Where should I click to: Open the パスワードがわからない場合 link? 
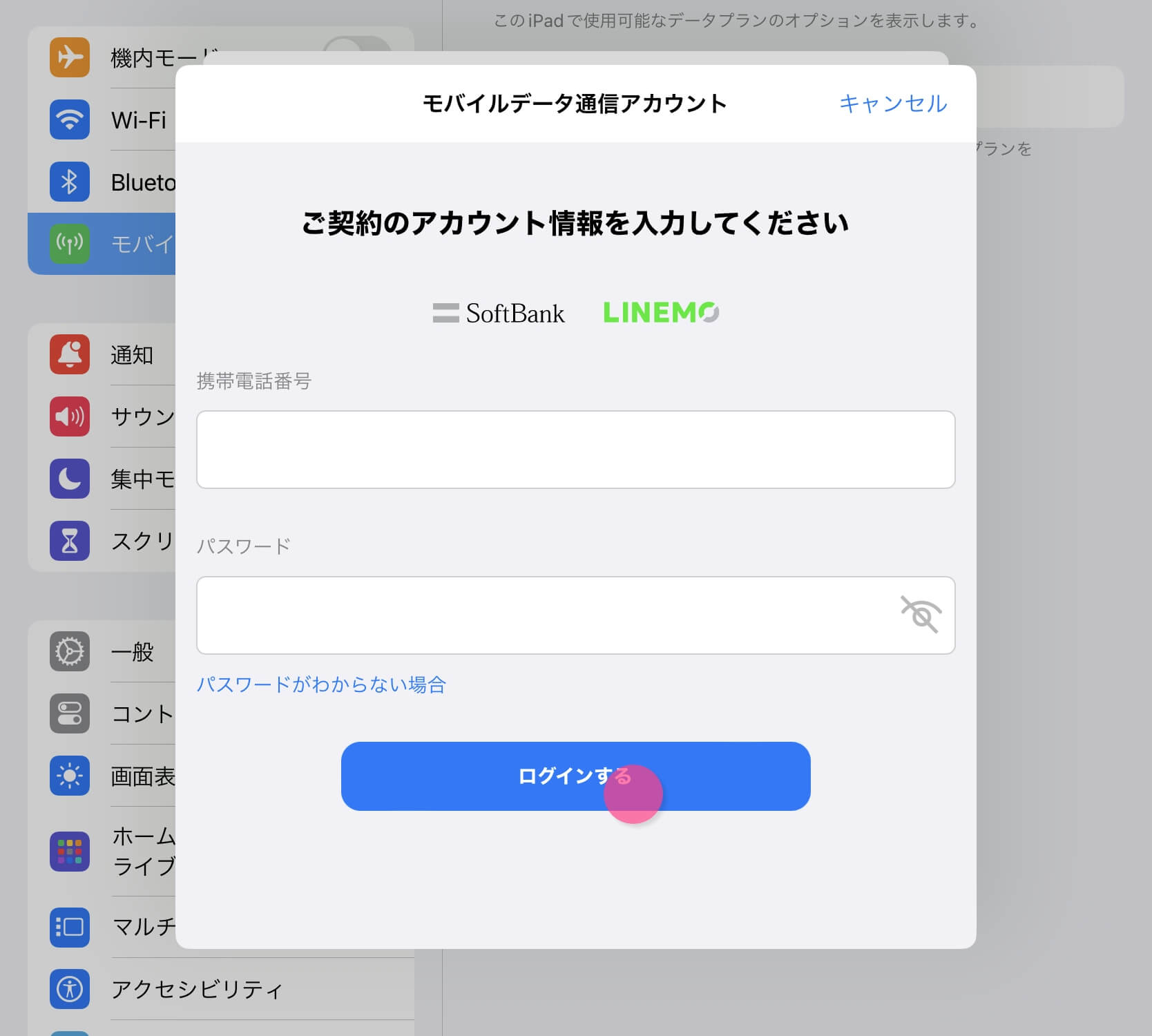[x=321, y=684]
